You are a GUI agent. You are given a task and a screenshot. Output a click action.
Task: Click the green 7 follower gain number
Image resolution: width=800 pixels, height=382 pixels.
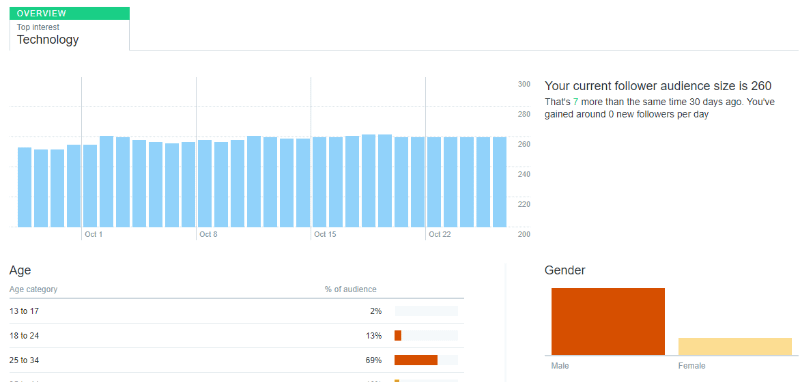pos(576,102)
